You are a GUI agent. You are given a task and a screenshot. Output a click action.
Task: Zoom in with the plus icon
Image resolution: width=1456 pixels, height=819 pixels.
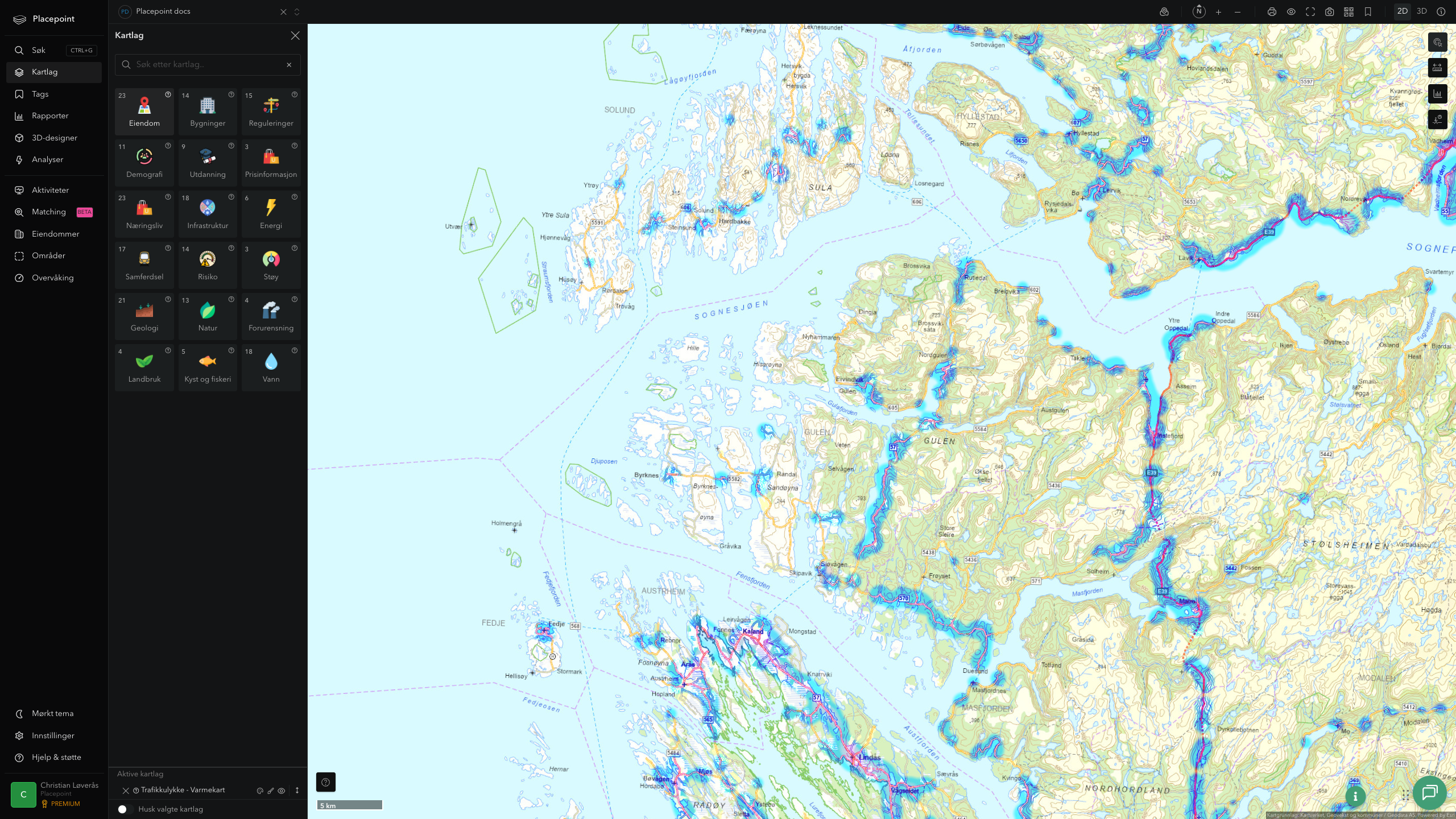(x=1218, y=11)
